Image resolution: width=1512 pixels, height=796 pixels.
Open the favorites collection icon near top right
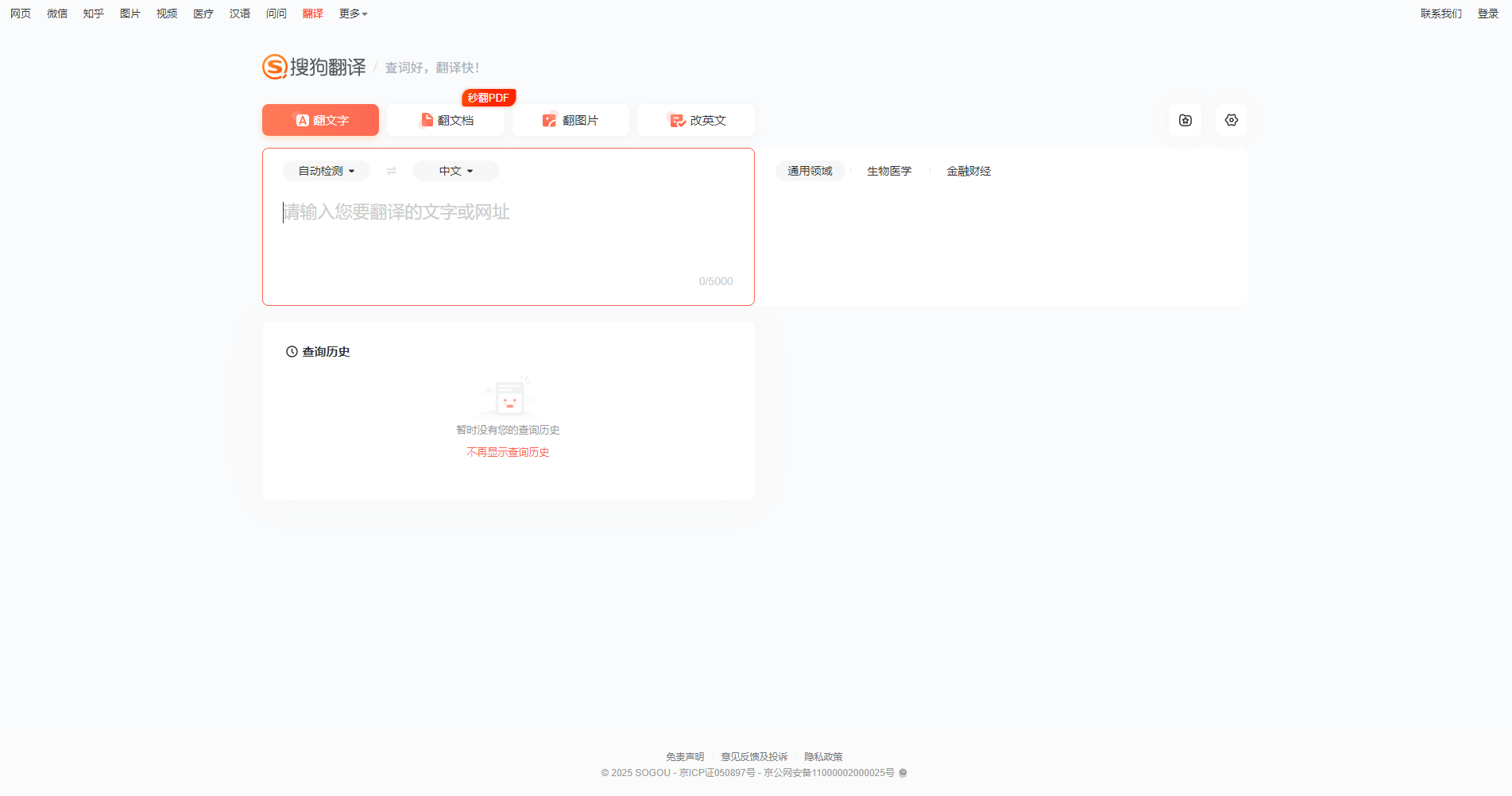(x=1185, y=120)
